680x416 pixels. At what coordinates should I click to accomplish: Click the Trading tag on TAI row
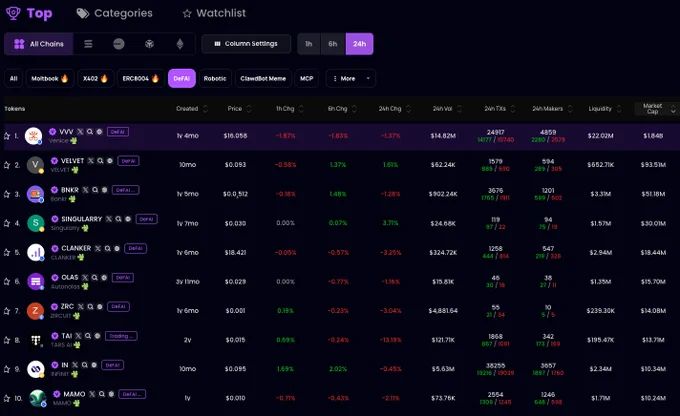[121, 336]
